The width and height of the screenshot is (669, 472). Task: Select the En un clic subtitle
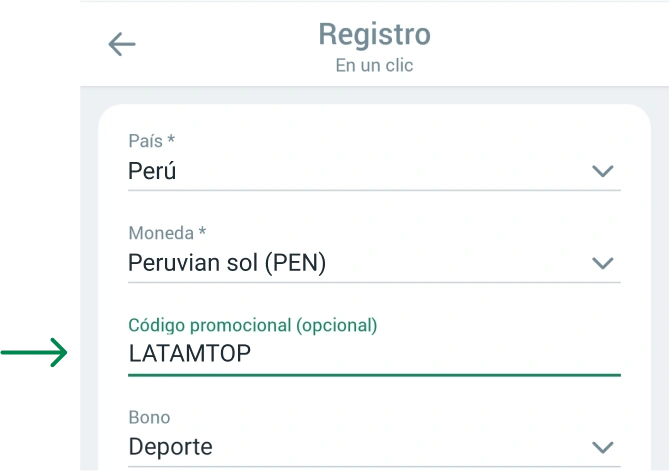374,66
